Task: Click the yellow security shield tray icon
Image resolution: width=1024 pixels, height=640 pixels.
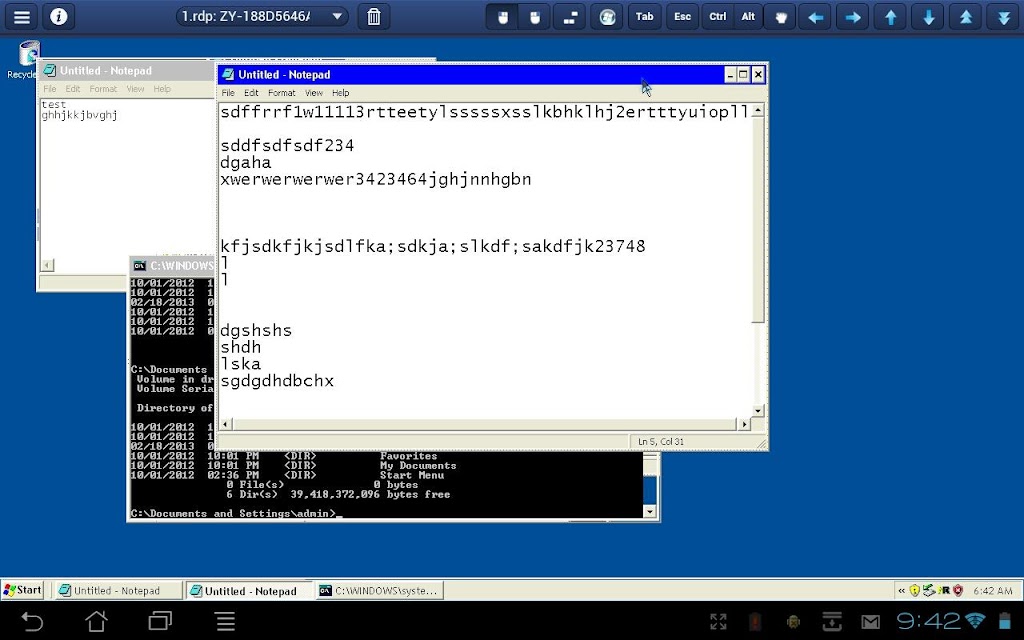Action: coord(915,590)
